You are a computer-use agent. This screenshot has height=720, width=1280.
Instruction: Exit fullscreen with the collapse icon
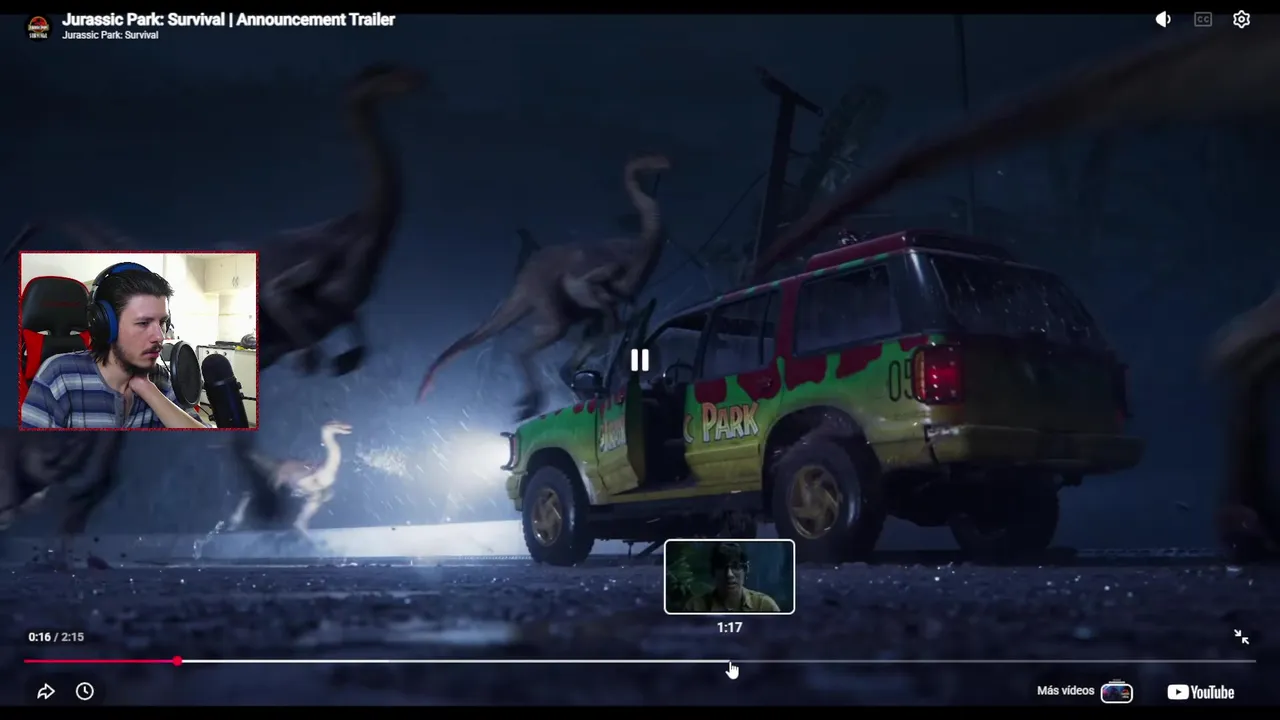pyautogui.click(x=1241, y=637)
